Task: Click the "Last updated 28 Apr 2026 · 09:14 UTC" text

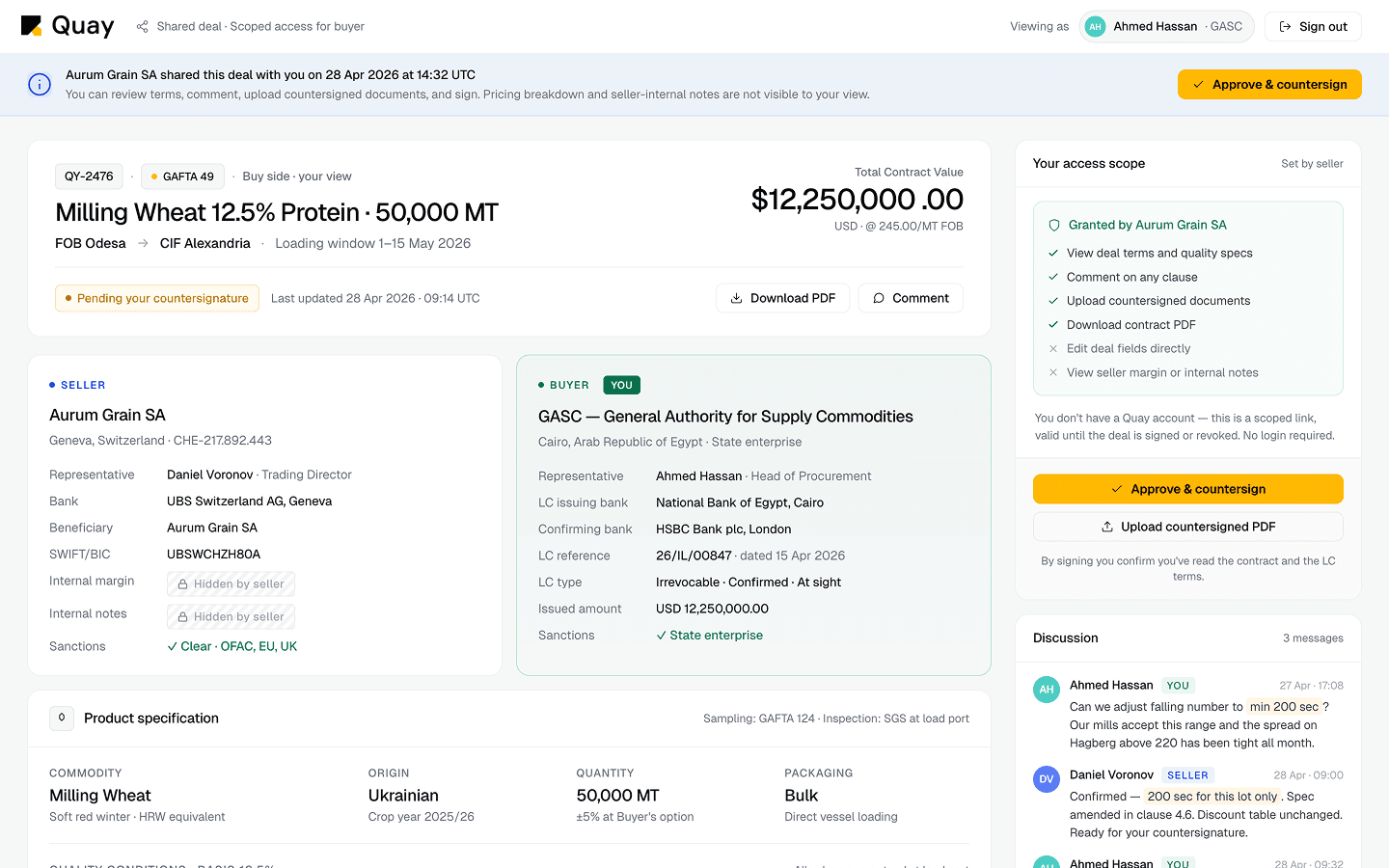Action: [x=375, y=299]
